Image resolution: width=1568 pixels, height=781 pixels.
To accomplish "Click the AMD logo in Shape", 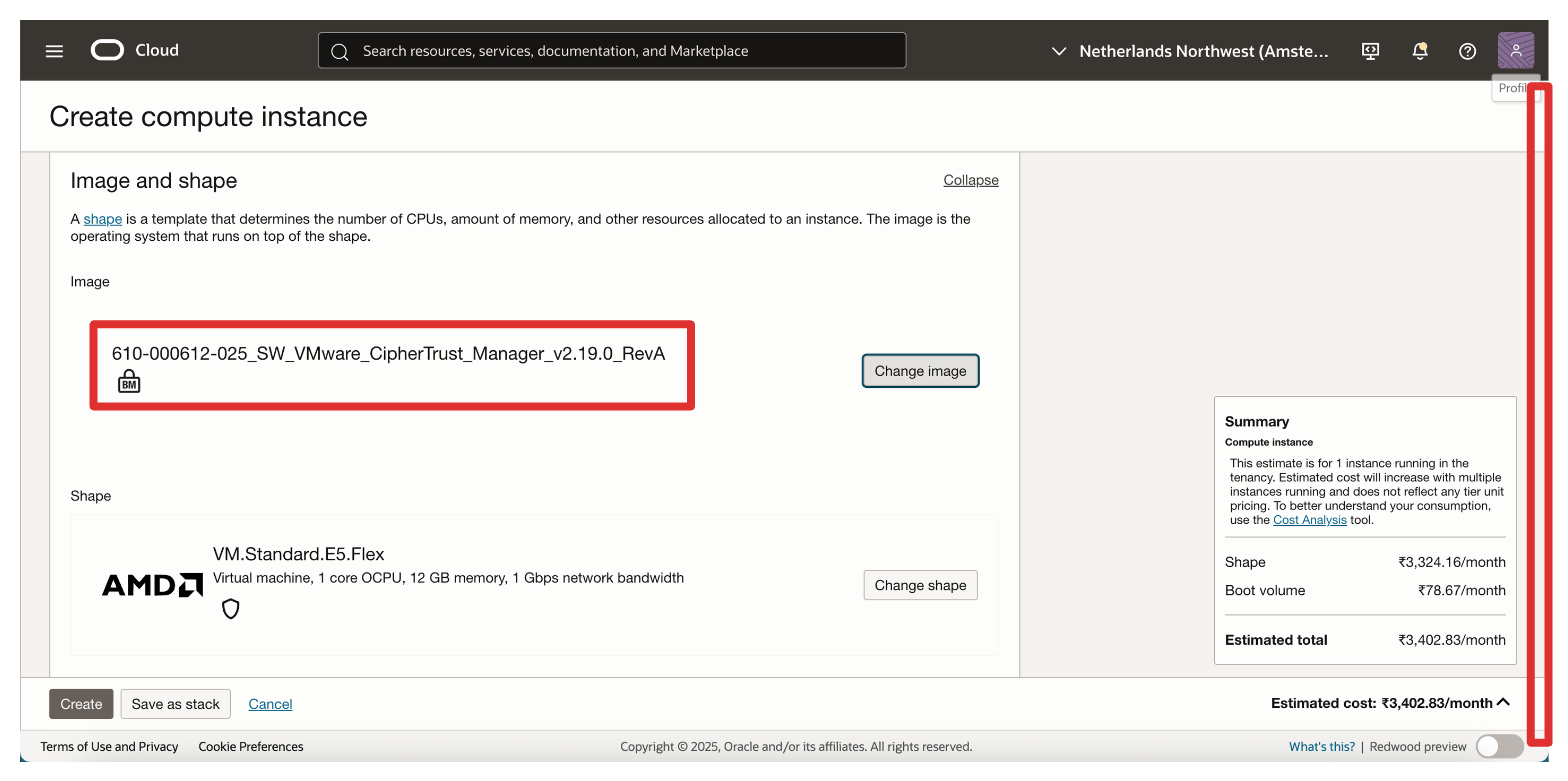I will click(x=152, y=585).
